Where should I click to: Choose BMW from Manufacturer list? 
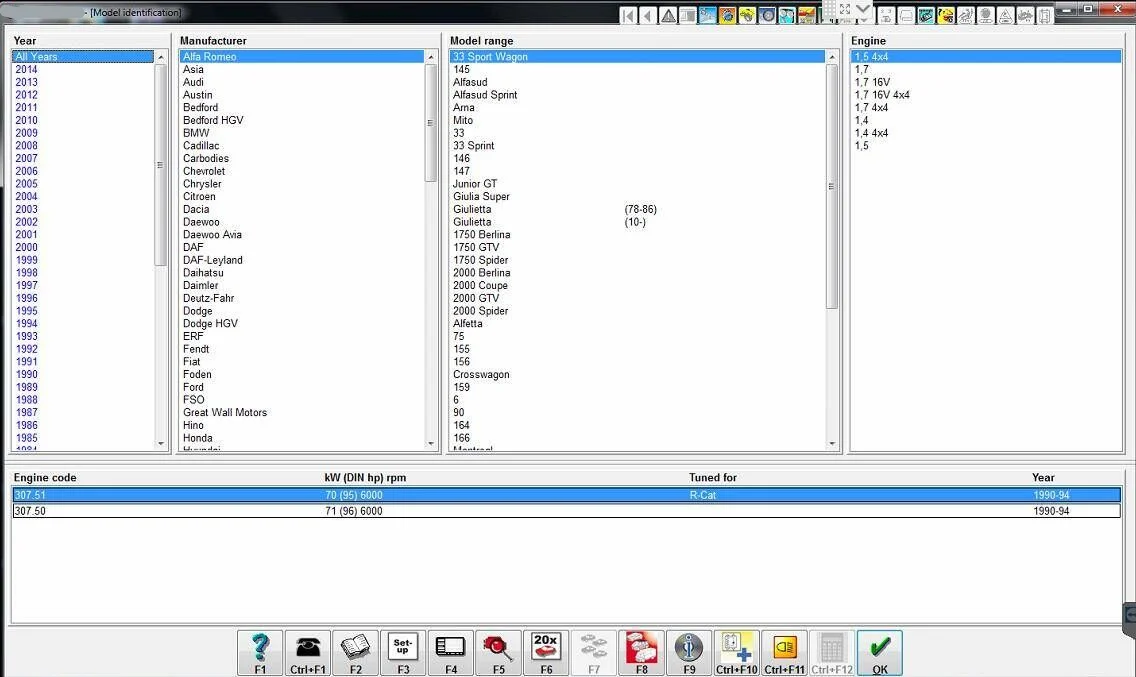point(196,133)
